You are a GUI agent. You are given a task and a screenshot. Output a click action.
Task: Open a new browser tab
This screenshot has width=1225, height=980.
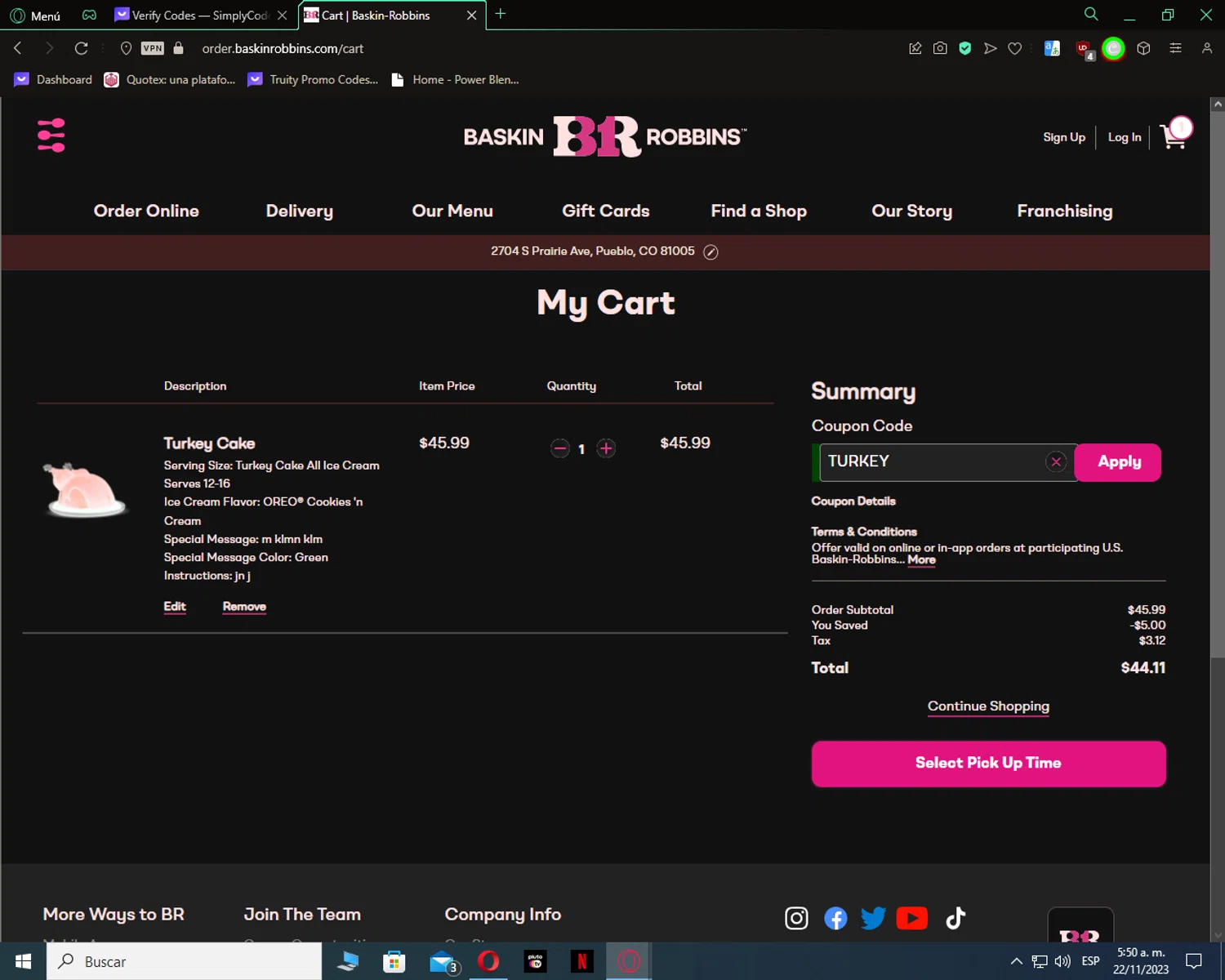501,14
